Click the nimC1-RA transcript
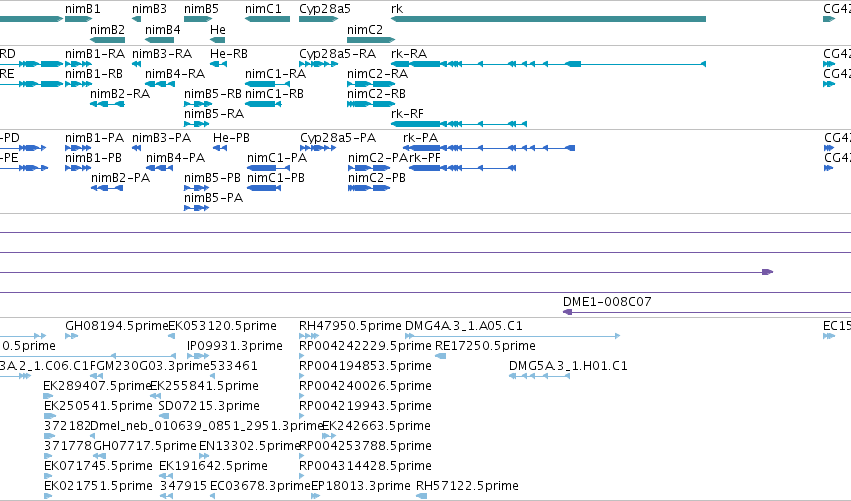The height and width of the screenshot is (501, 851). [268, 84]
